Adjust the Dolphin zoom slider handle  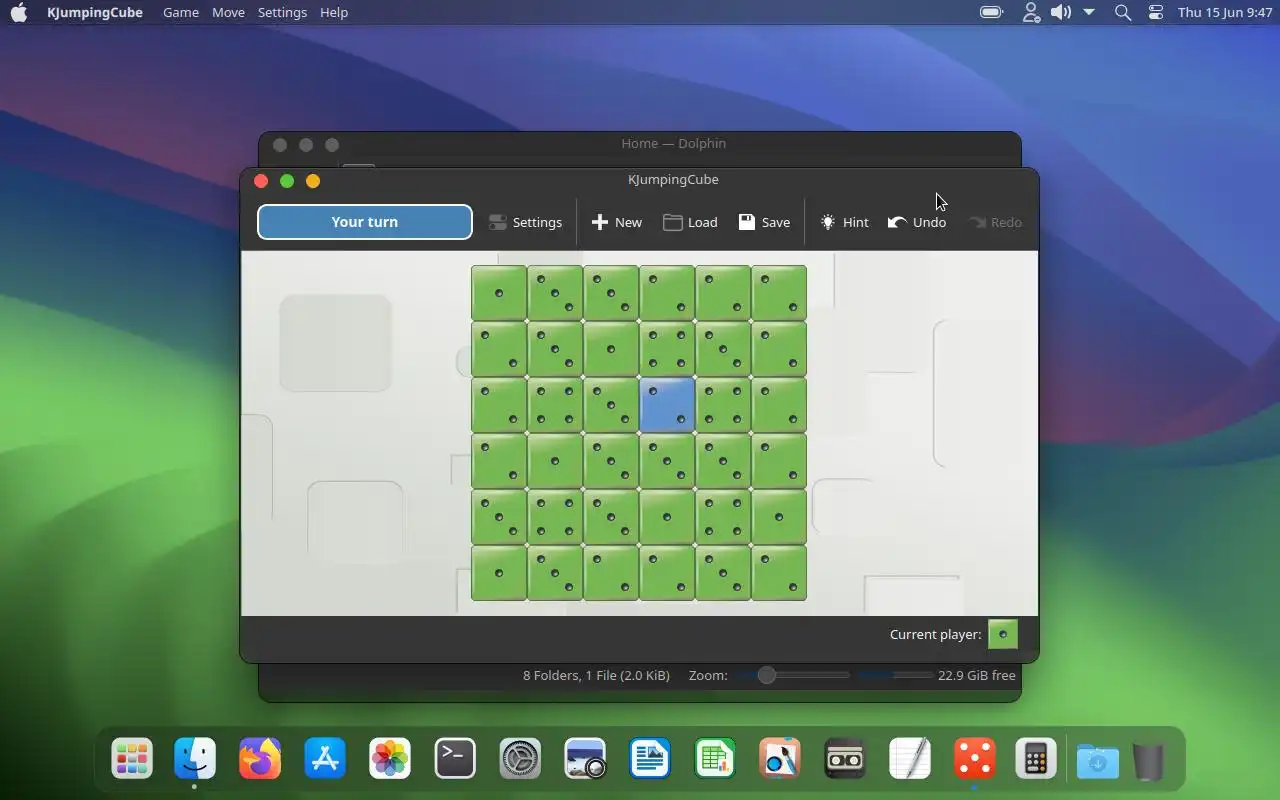click(766, 675)
